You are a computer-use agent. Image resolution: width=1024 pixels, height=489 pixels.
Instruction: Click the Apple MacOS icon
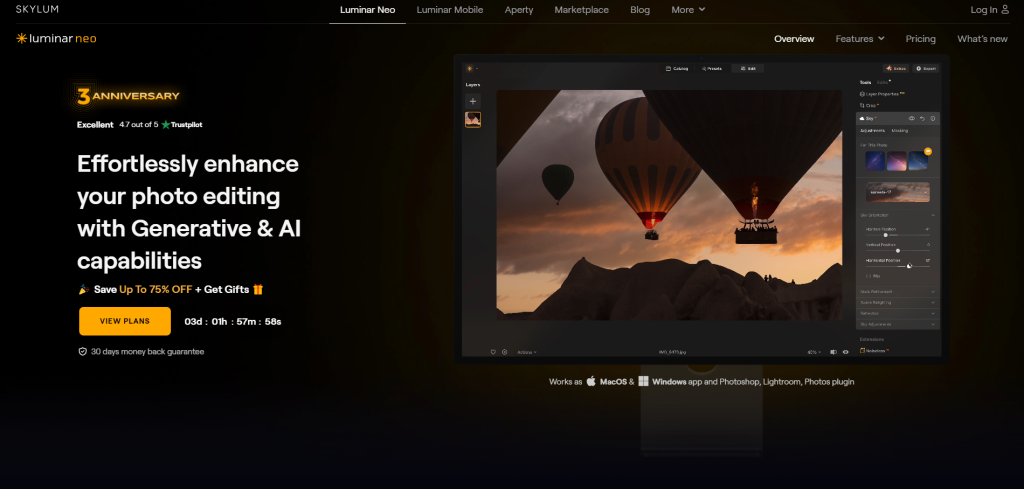(591, 381)
